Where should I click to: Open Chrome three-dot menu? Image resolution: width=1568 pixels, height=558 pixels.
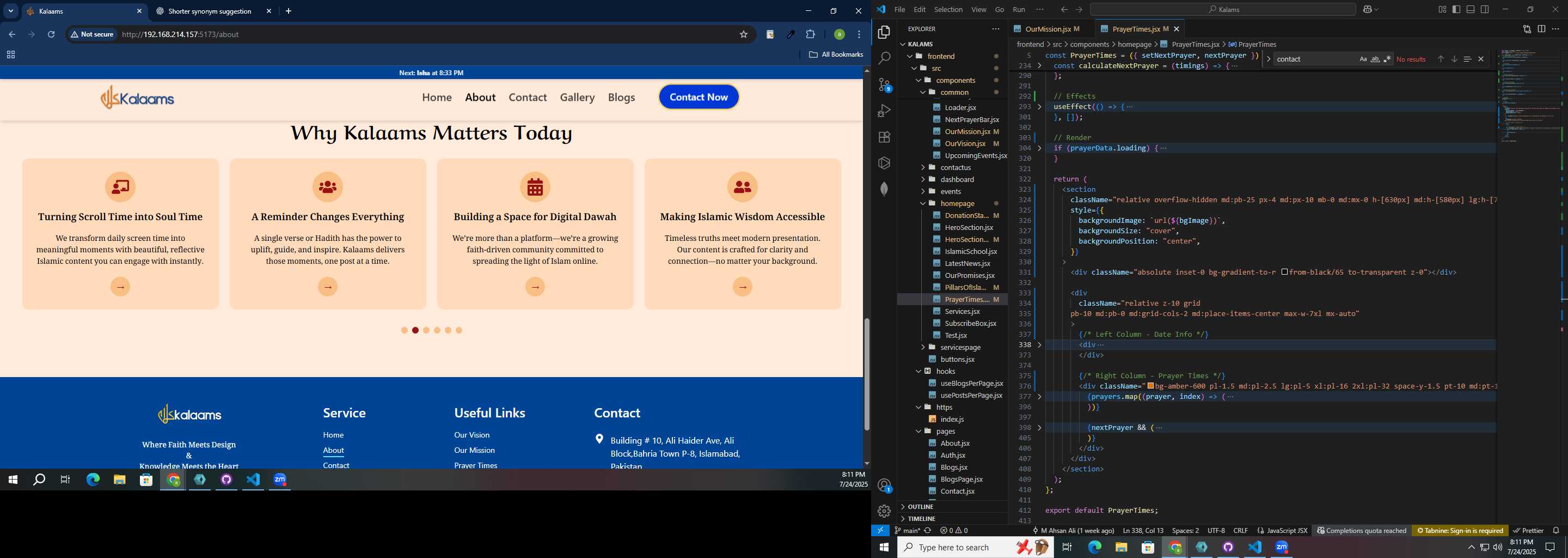[859, 35]
